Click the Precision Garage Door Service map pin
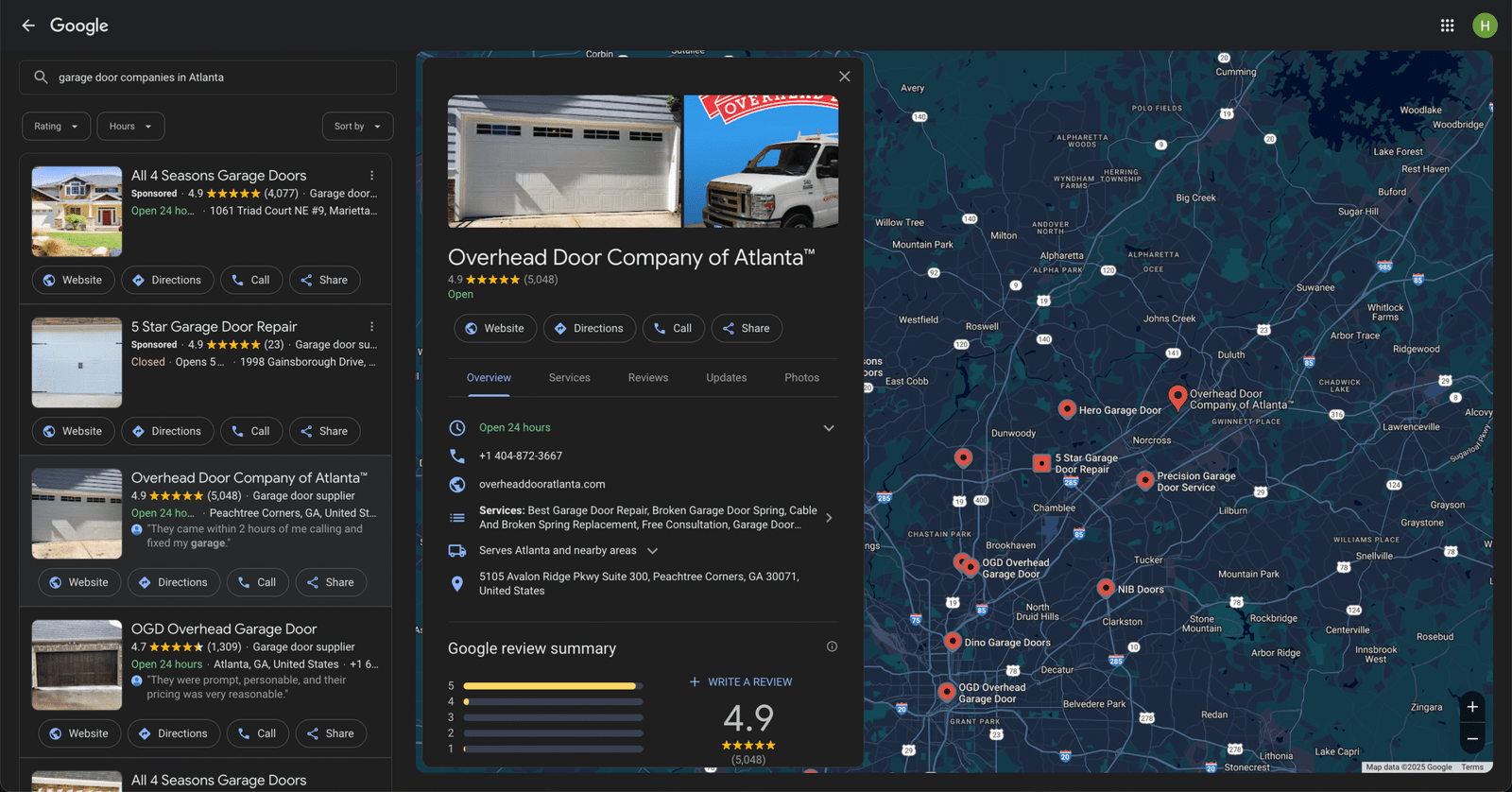Screen dimensions: 1512x792 pyautogui.click(x=1144, y=480)
